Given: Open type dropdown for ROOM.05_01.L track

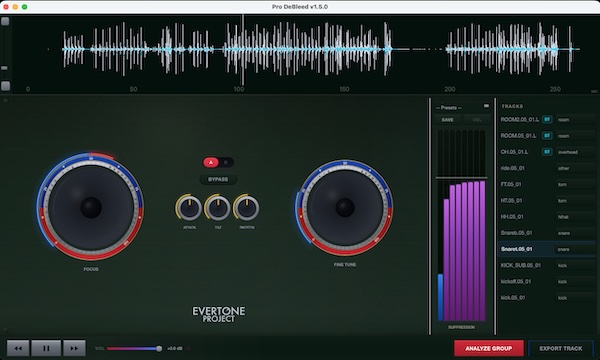Looking at the screenshot, I should click(575, 136).
